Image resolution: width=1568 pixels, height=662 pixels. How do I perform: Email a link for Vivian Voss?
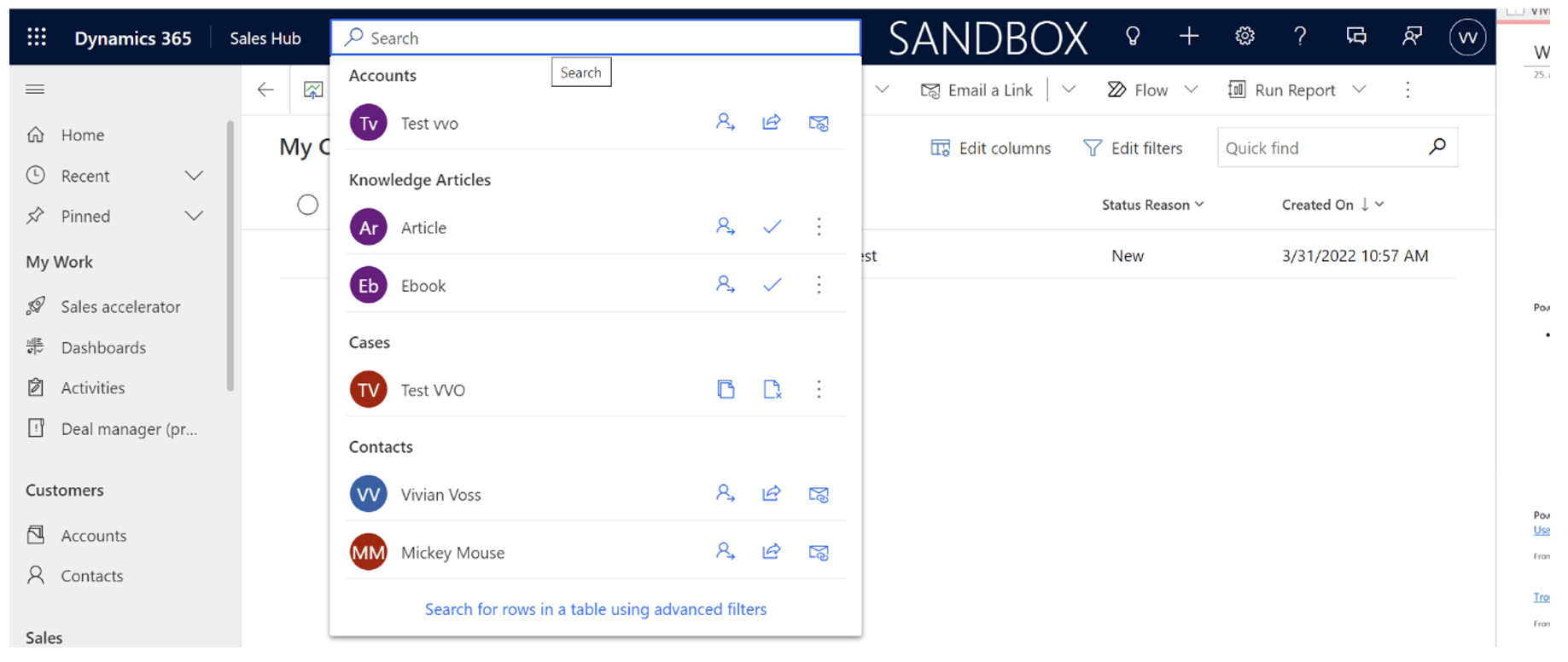819,494
